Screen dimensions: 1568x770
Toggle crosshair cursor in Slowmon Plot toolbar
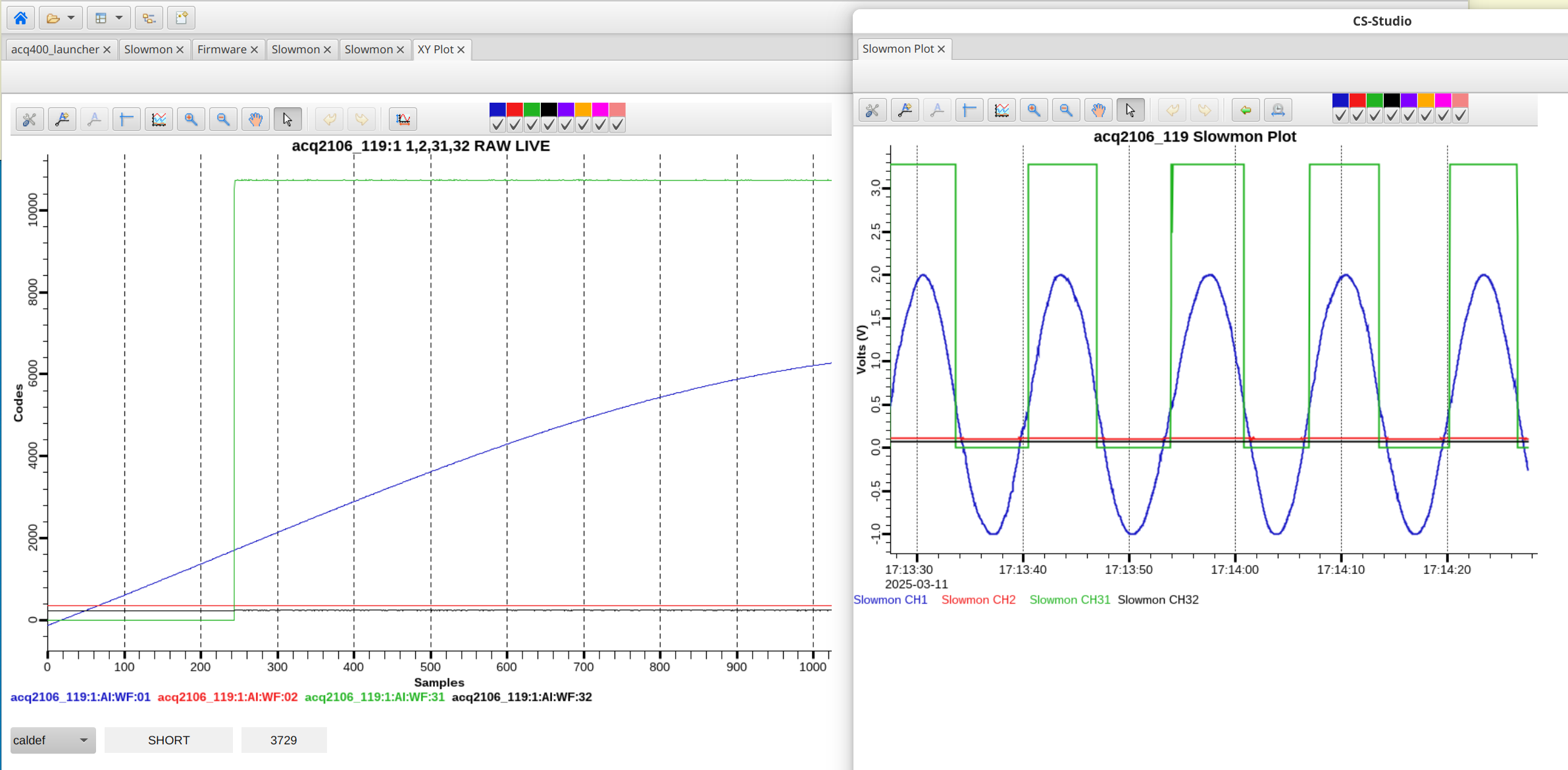pos(969,110)
